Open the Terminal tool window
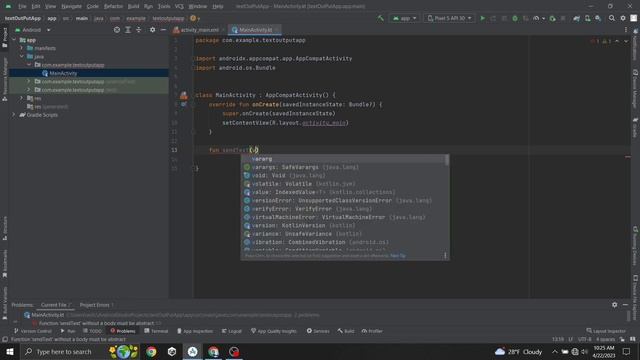 click(x=156, y=331)
